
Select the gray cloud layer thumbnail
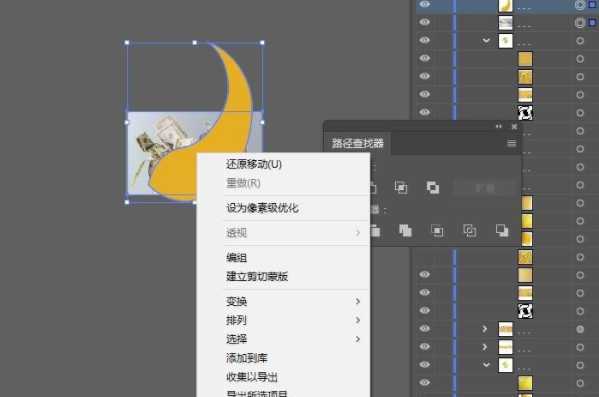tap(505, 23)
